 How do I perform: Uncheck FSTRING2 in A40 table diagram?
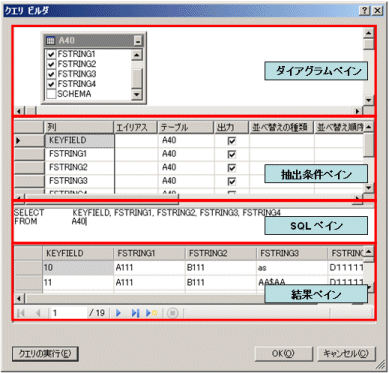(x=51, y=64)
